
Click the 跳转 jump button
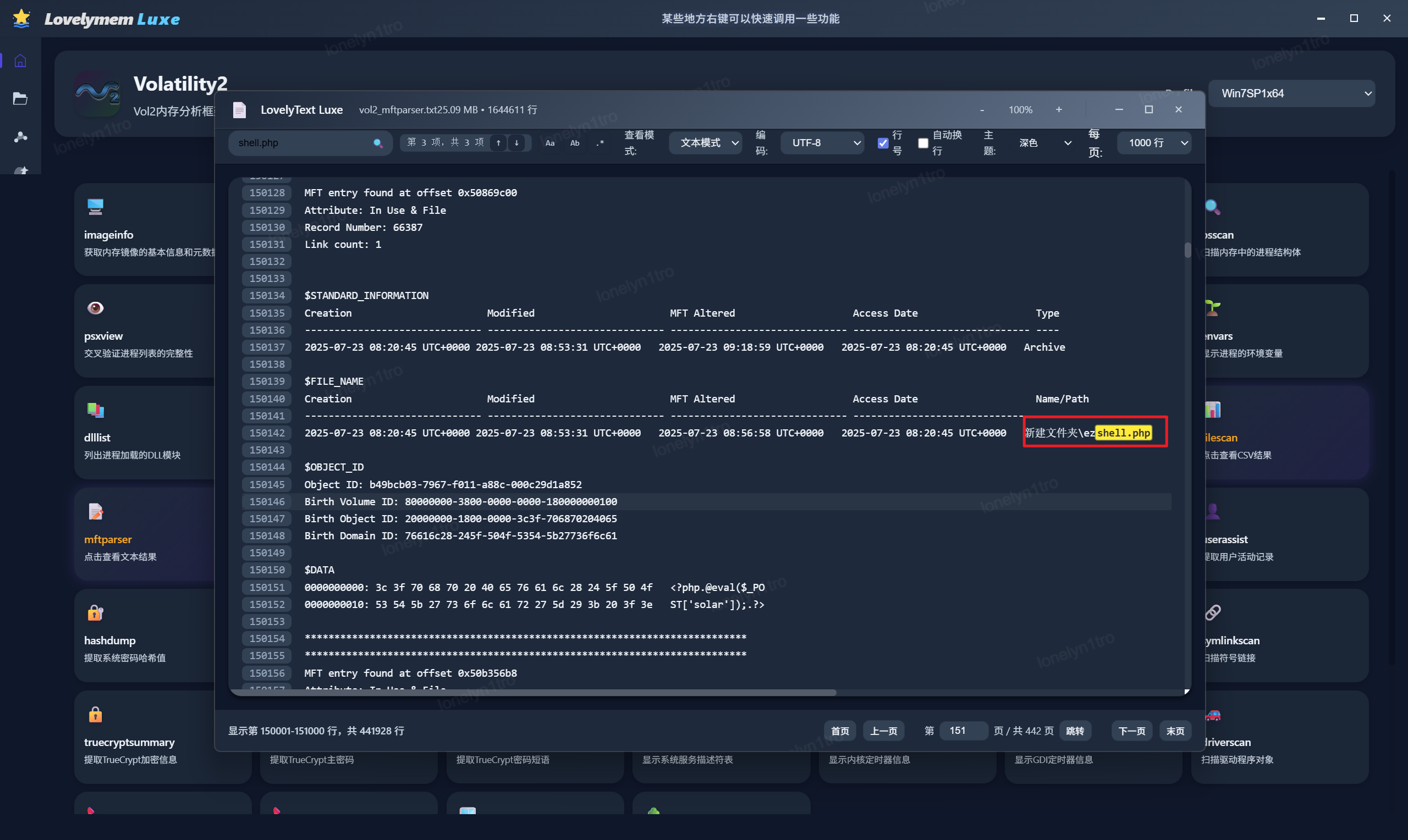coord(1075,731)
